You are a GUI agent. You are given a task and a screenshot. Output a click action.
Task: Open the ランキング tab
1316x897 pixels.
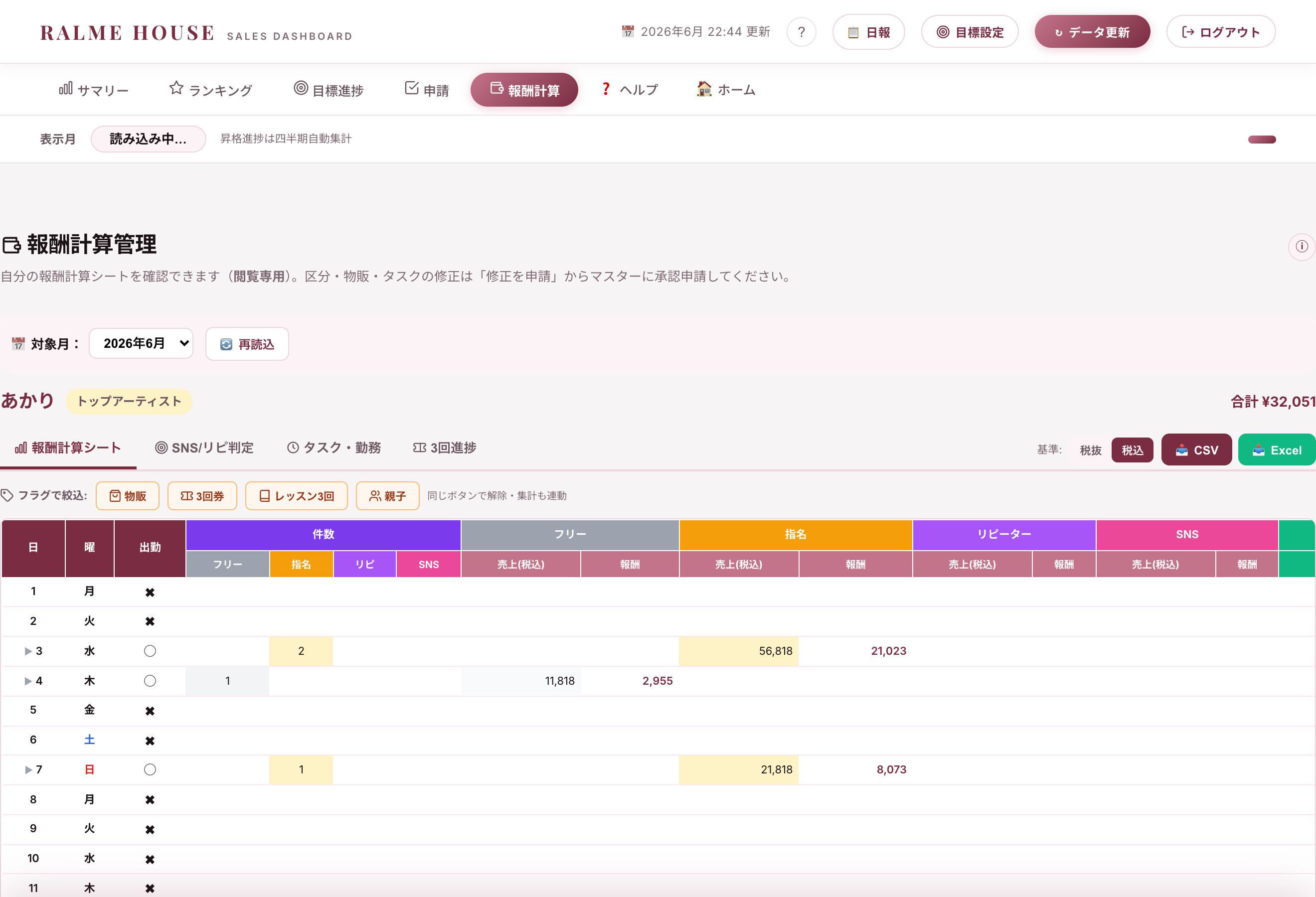coord(211,89)
